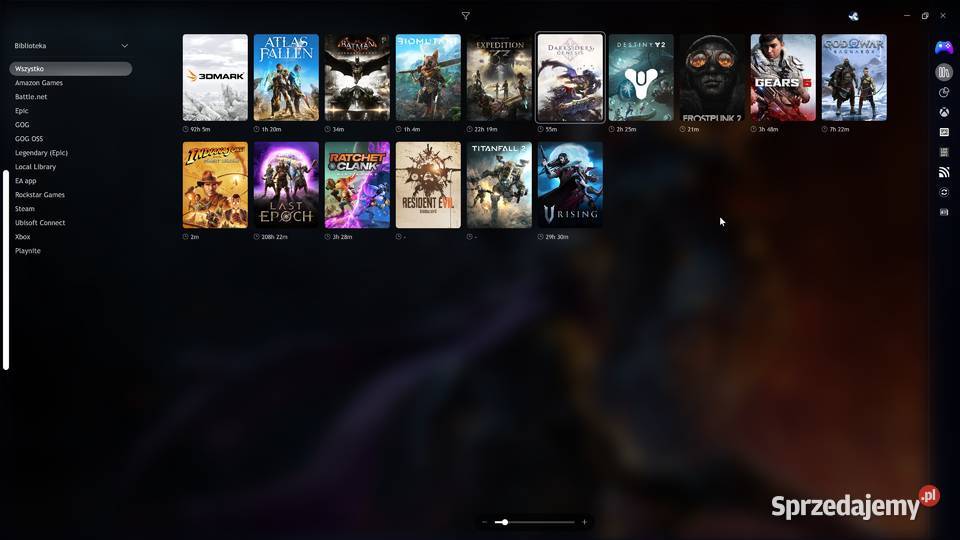Select Frostpunk 2 cover
960x540 pixels.
click(x=712, y=77)
